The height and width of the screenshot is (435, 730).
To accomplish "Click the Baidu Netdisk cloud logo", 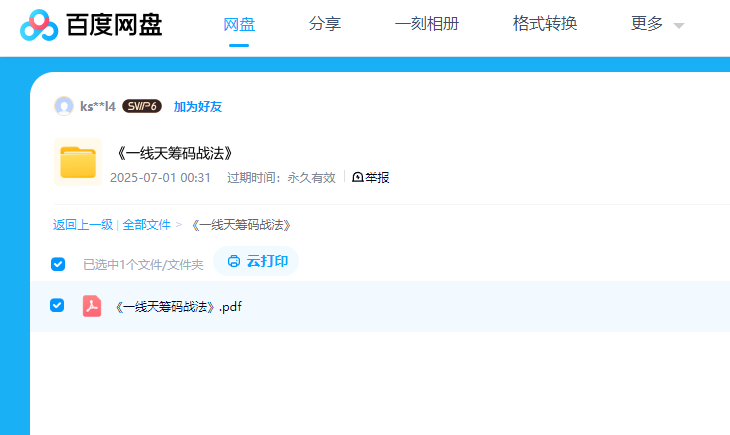I will (x=39, y=25).
